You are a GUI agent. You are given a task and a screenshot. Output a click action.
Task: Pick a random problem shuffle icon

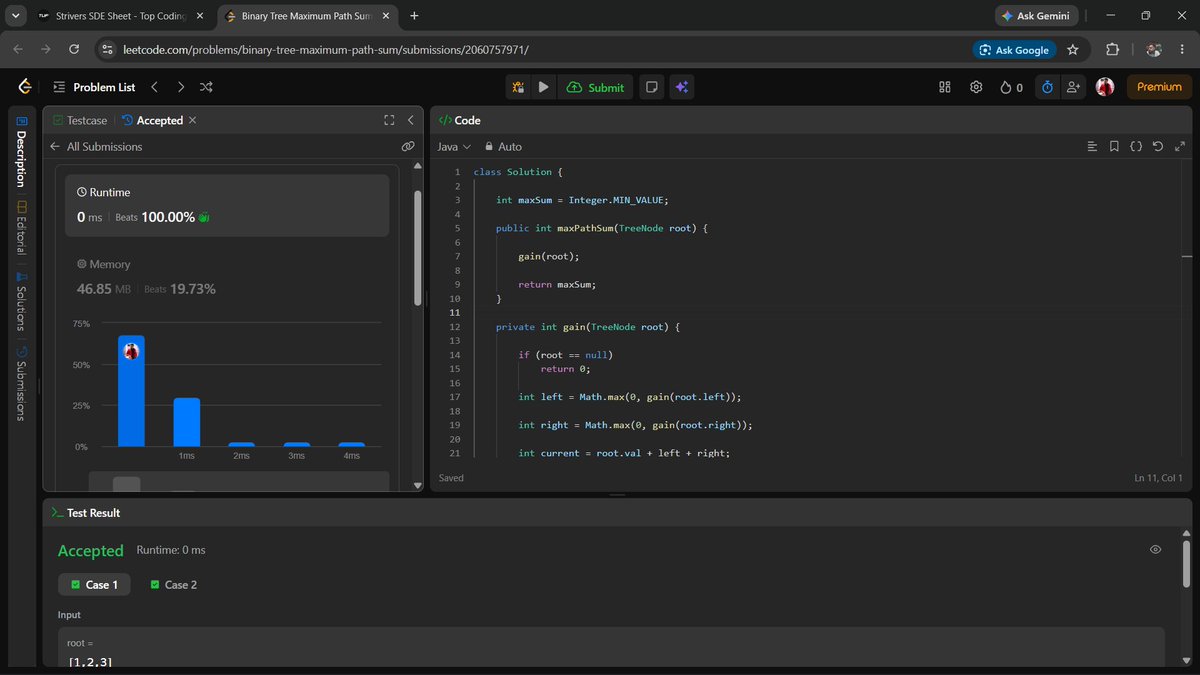(206, 87)
